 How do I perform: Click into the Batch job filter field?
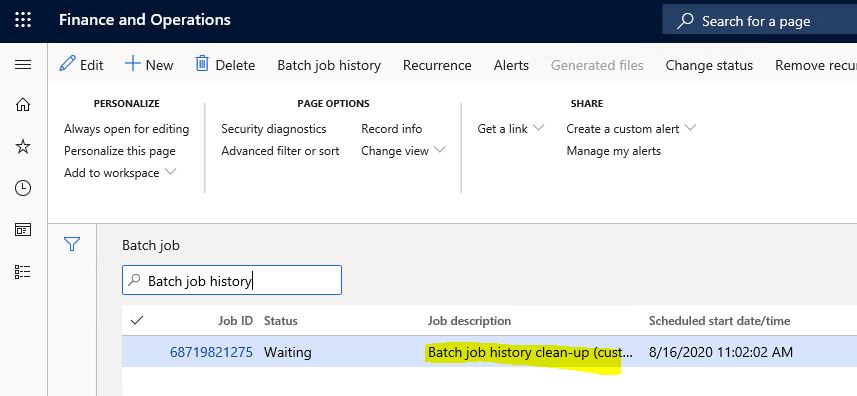pyautogui.click(x=232, y=280)
